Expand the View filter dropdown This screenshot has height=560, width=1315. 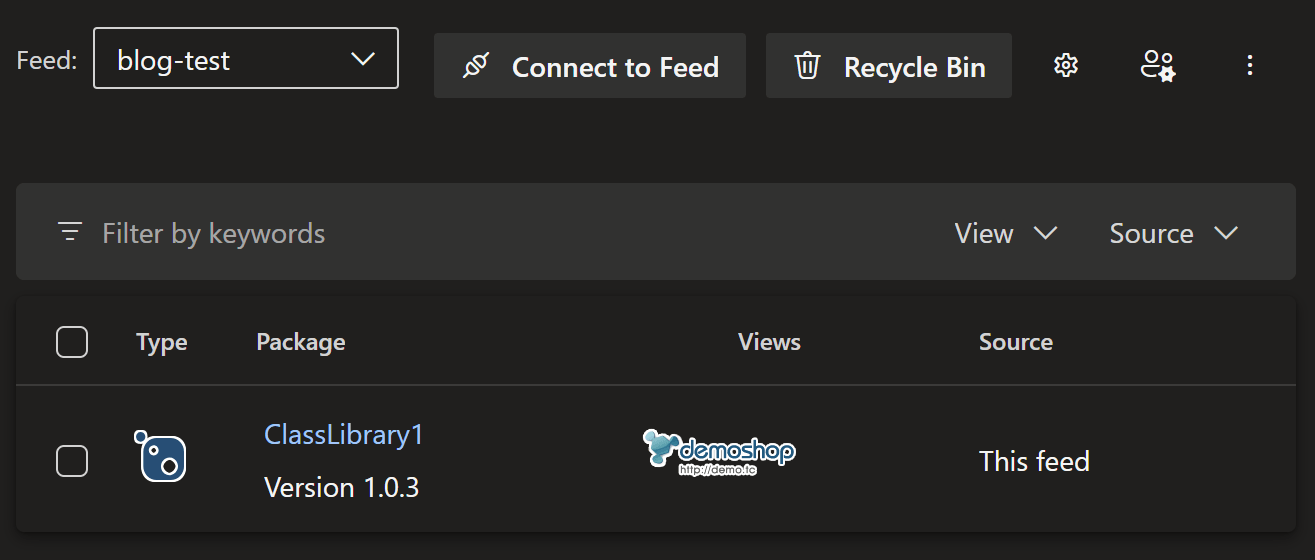1005,233
